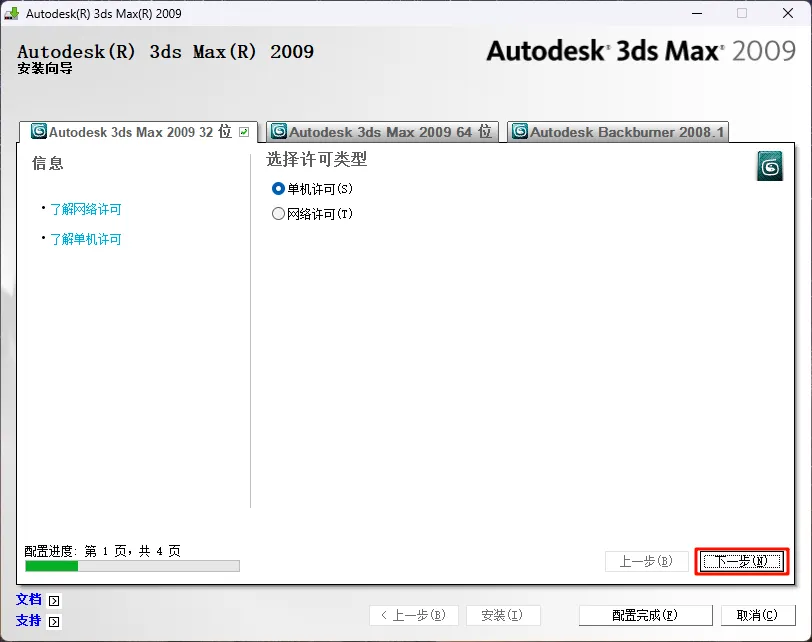This screenshot has width=812, height=642.
Task: Close the installer window
Action: pos(788,13)
